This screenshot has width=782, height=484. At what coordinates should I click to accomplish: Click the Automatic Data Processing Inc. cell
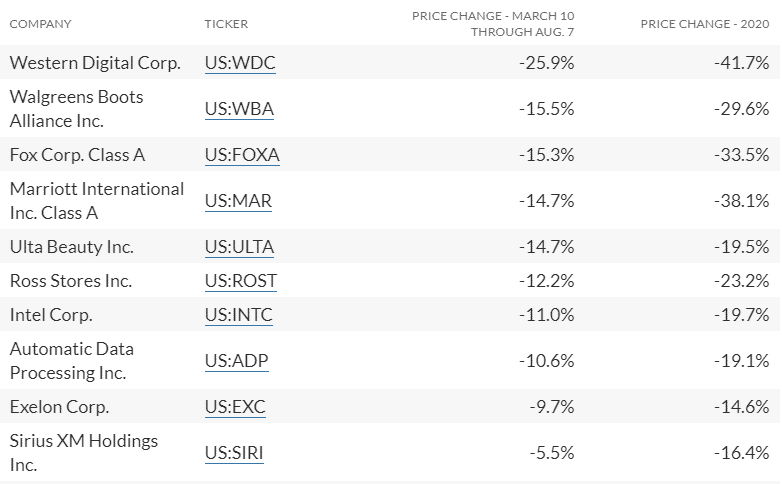click(x=71, y=361)
